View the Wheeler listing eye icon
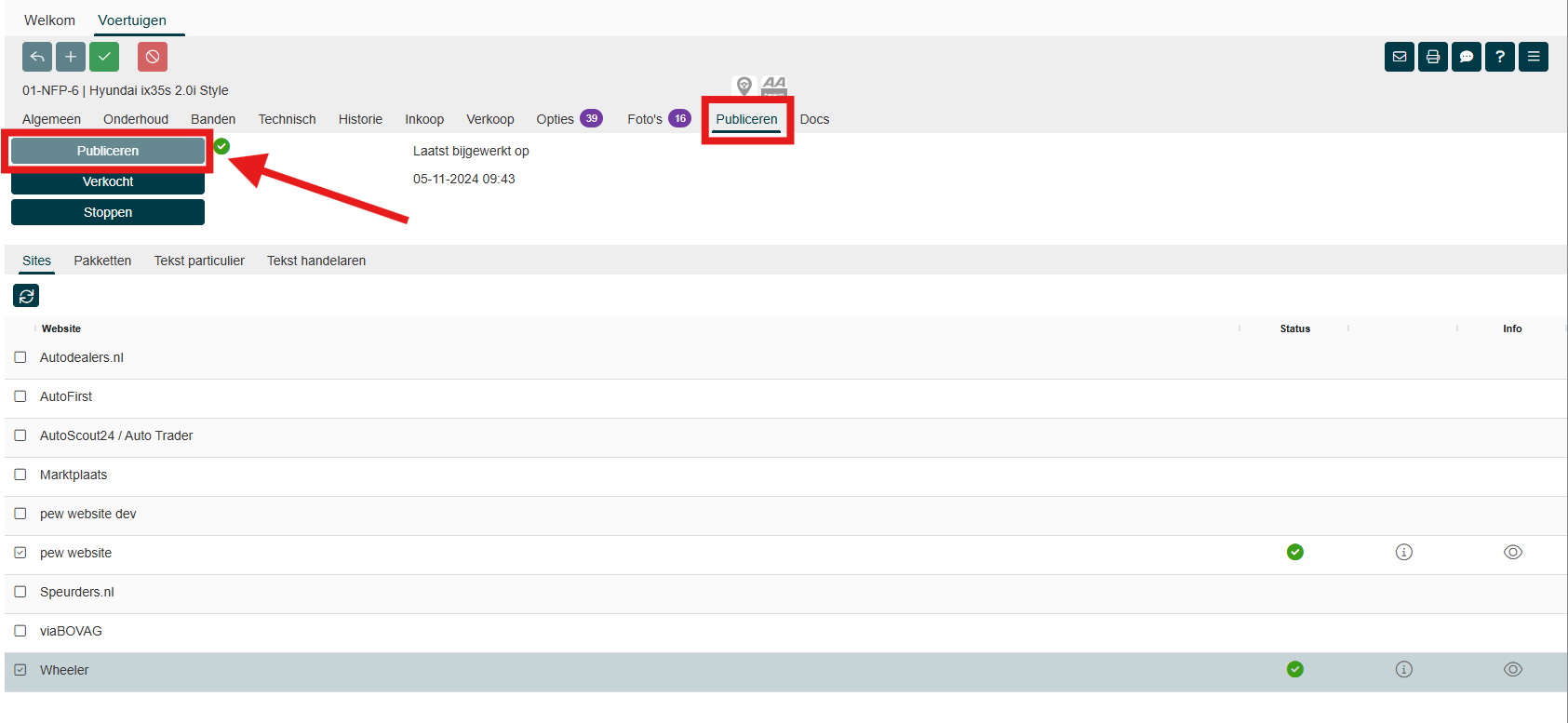Image resolution: width=1568 pixels, height=723 pixels. click(1512, 670)
